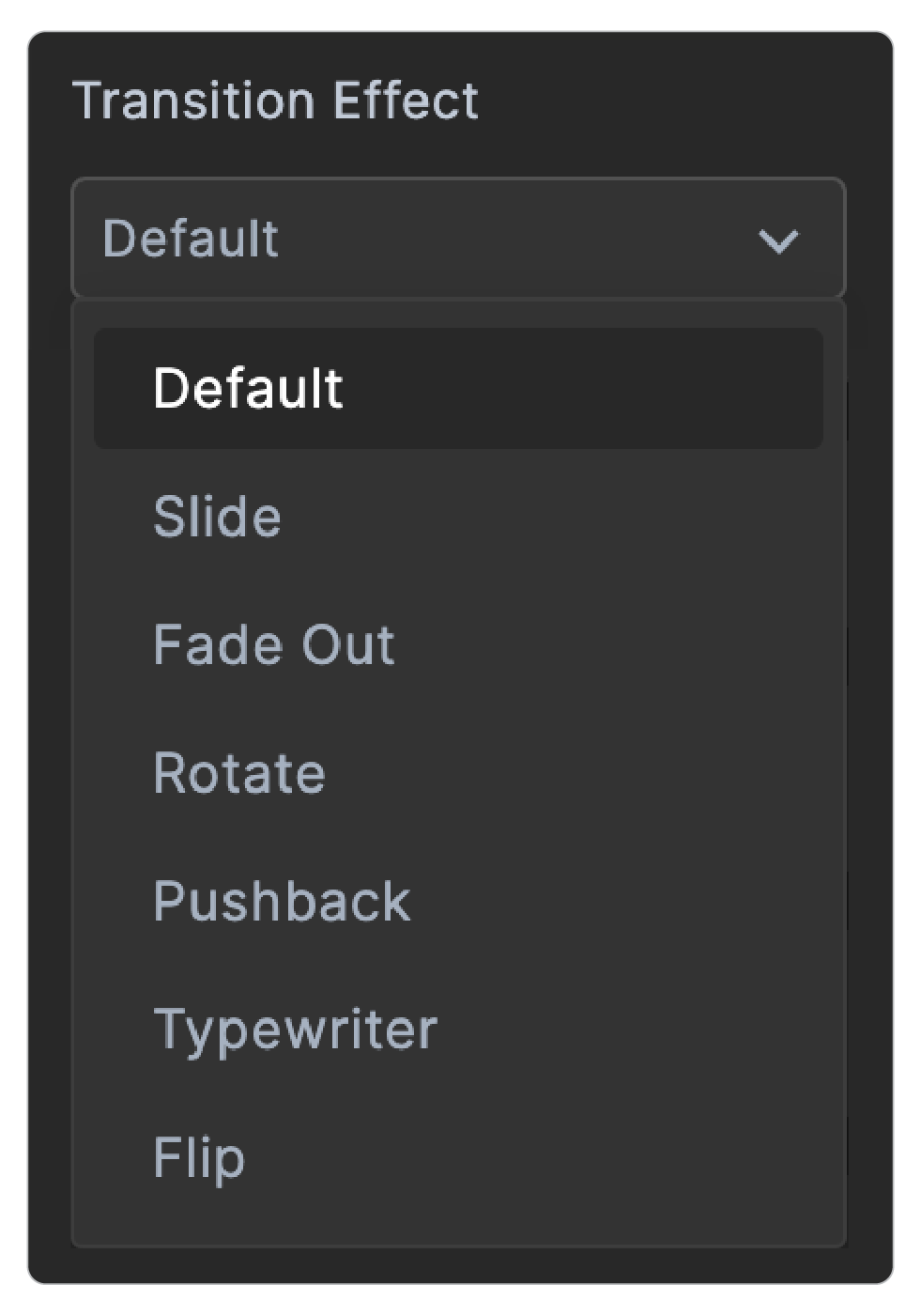Choose the Typewriter transition effect
The image size is (921, 1316).
[x=295, y=1030]
